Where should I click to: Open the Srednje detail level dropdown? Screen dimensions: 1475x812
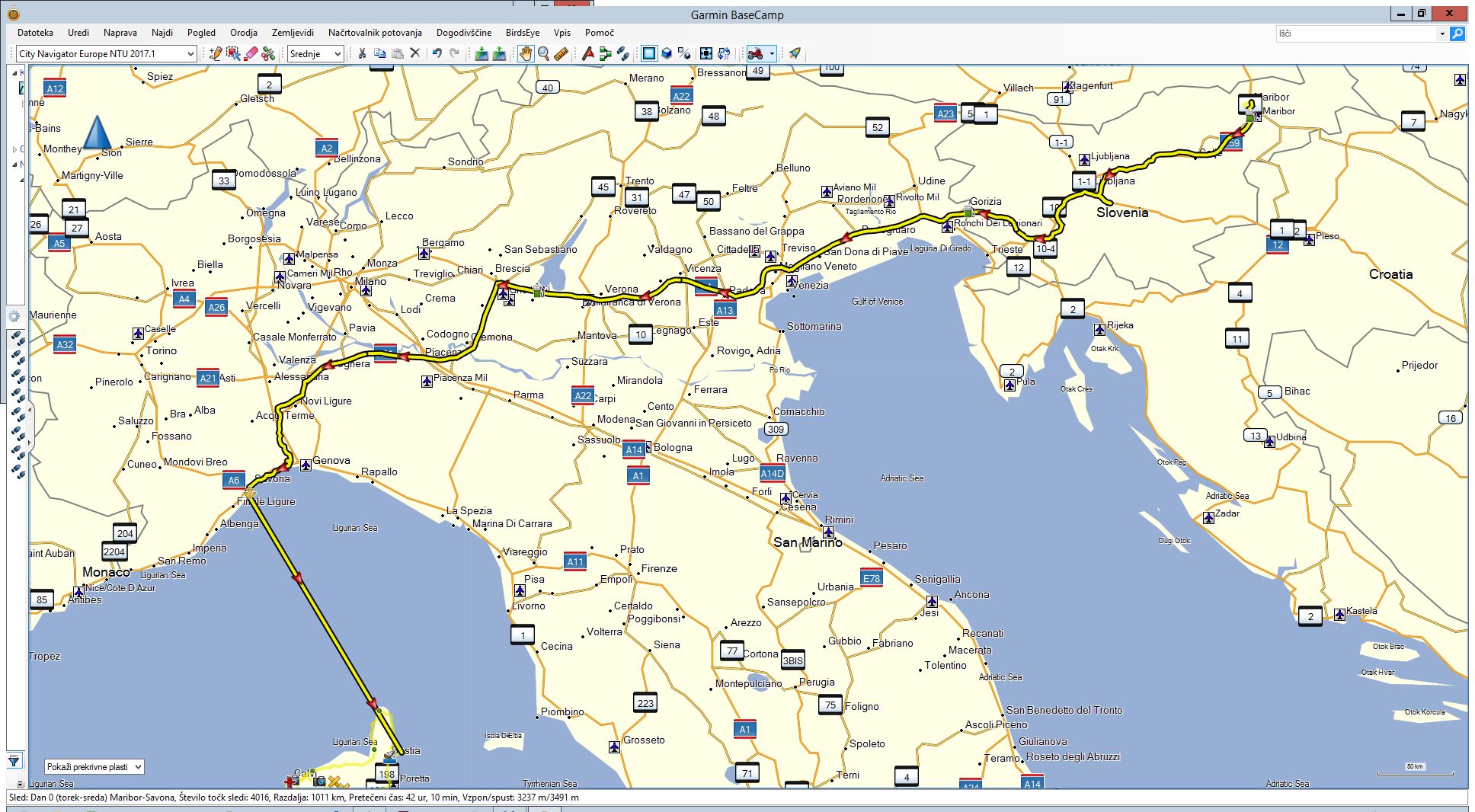pos(315,53)
